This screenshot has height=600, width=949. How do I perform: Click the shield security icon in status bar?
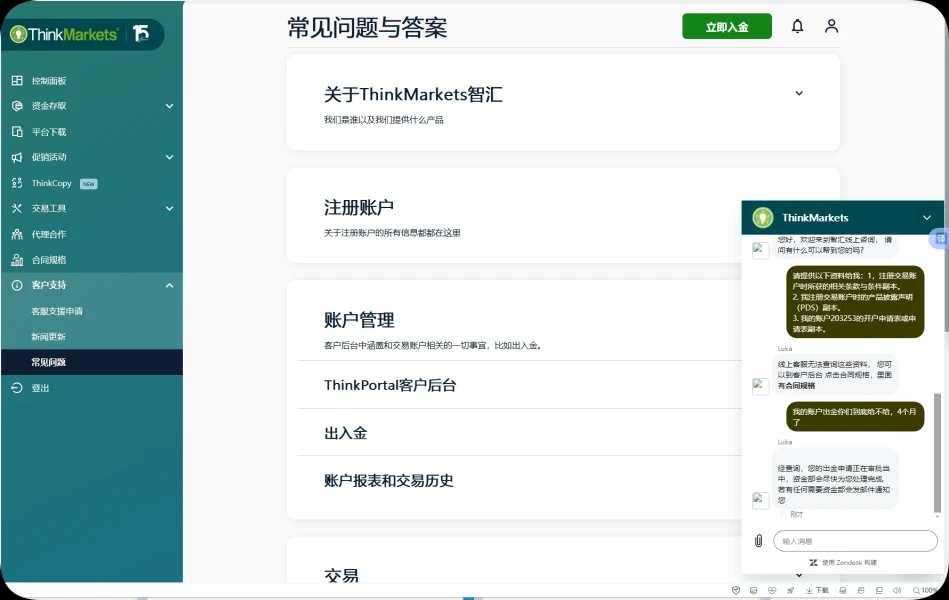[x=736, y=590]
